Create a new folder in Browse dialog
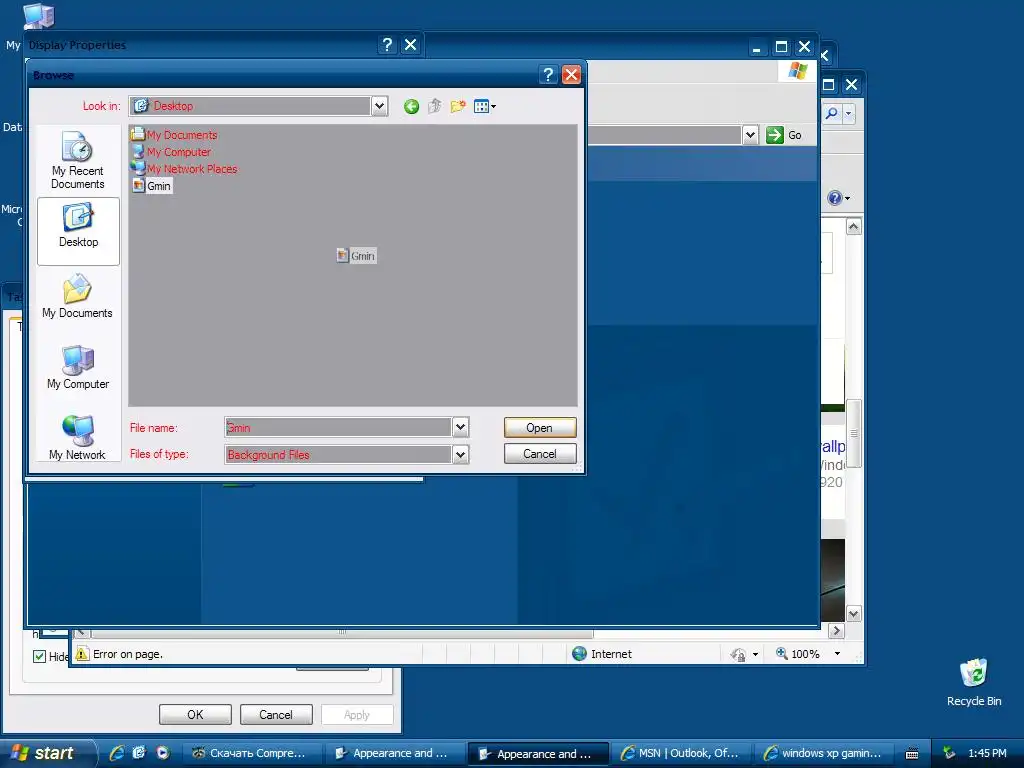This screenshot has width=1024, height=768. [458, 106]
